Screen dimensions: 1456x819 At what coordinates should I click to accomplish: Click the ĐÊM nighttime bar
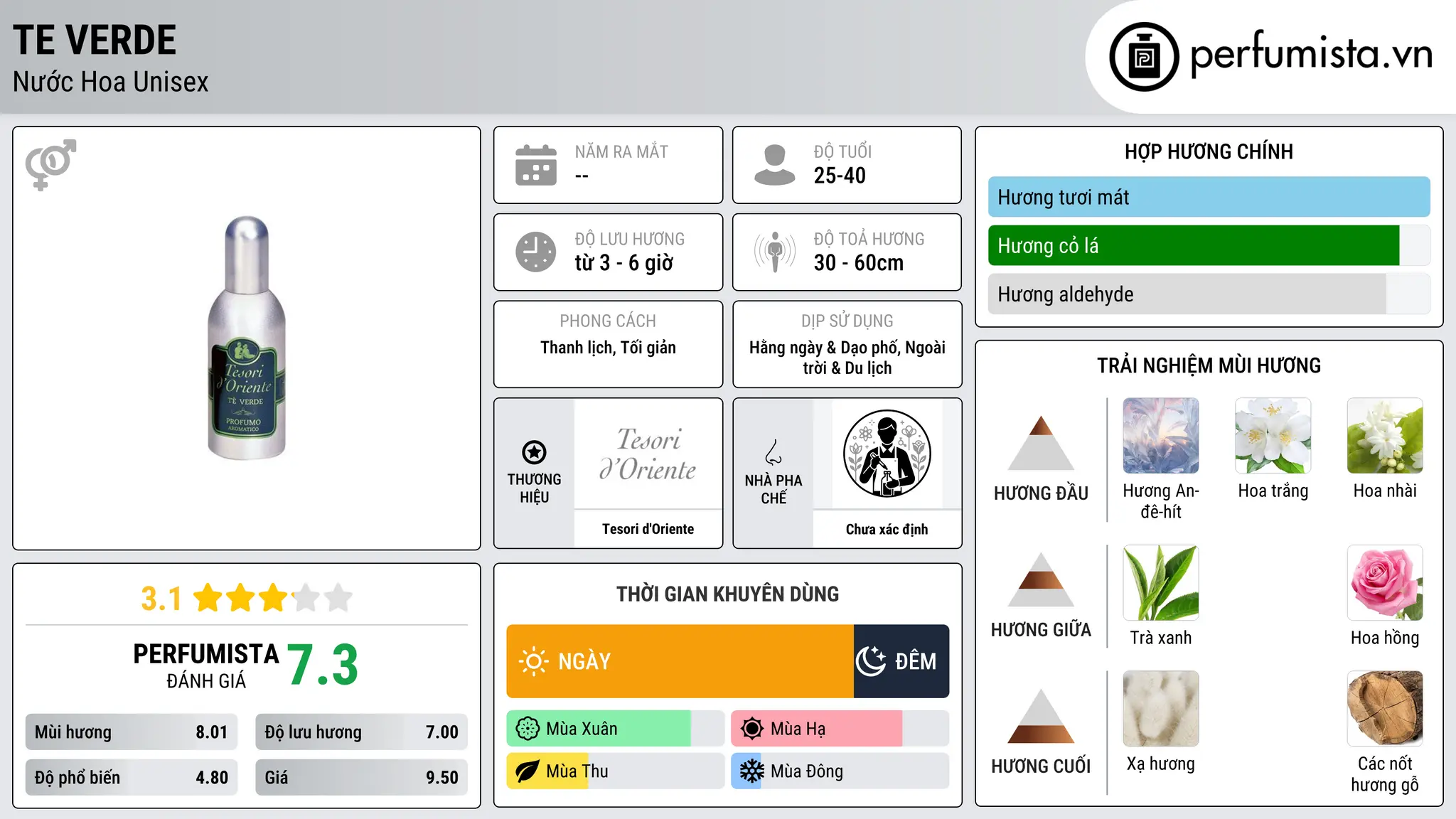901,661
